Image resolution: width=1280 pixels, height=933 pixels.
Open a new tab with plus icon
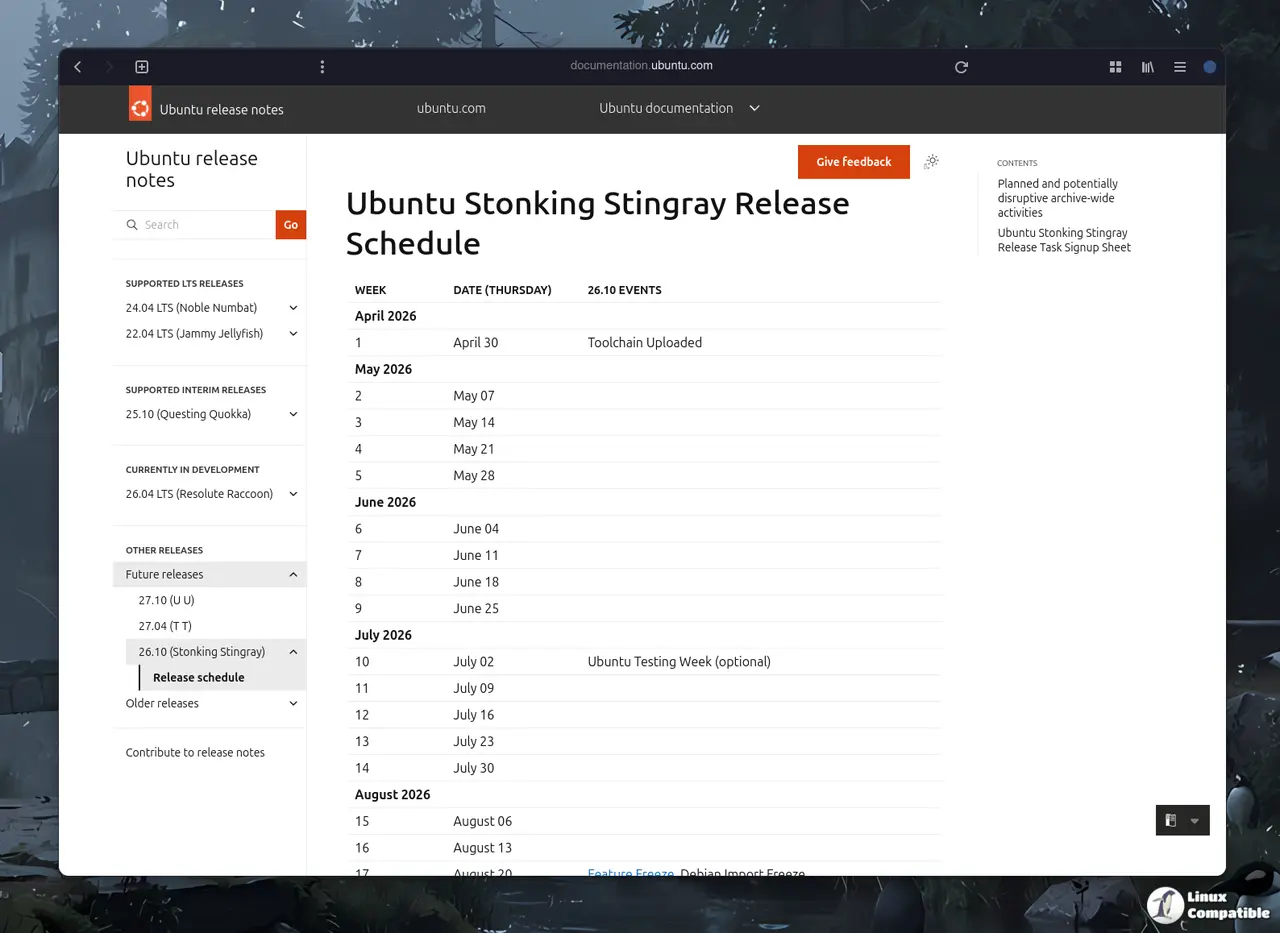[142, 67]
